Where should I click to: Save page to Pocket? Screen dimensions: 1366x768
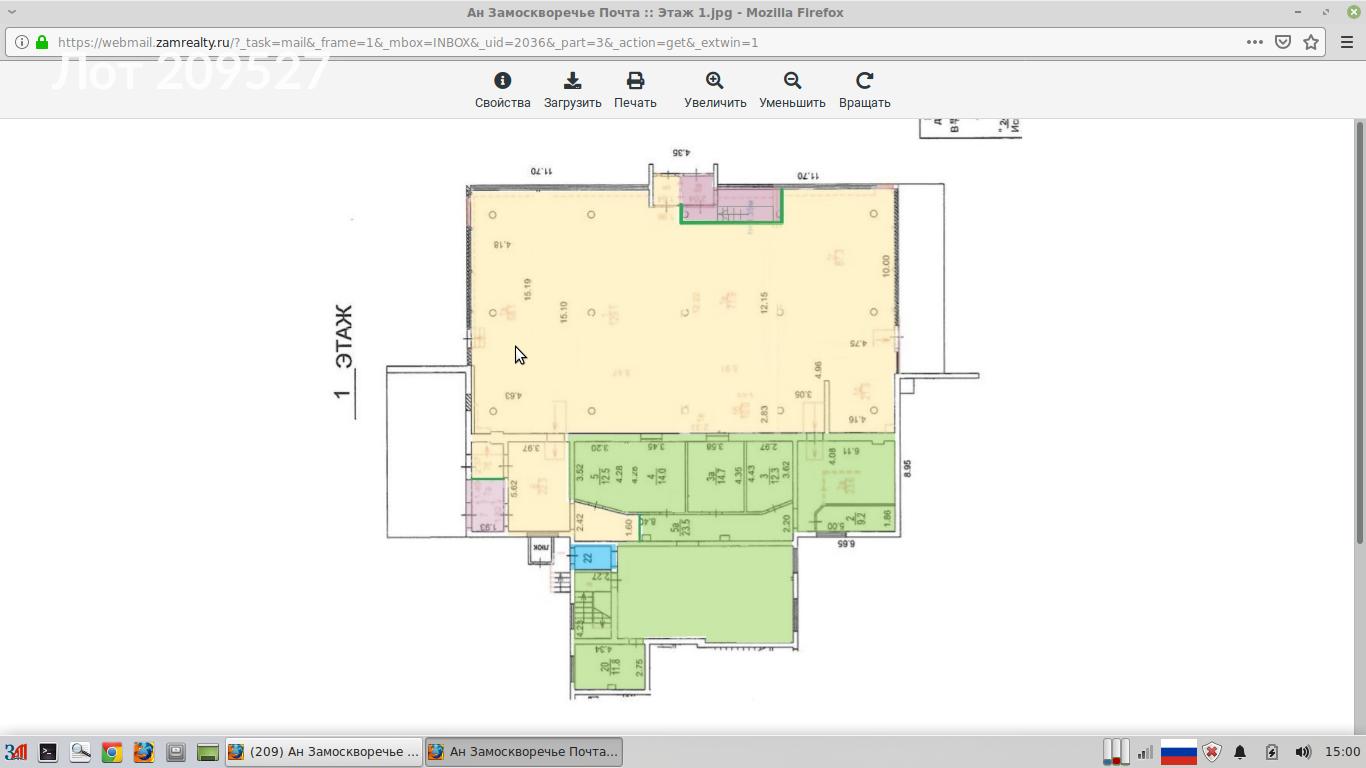pyautogui.click(x=1283, y=42)
